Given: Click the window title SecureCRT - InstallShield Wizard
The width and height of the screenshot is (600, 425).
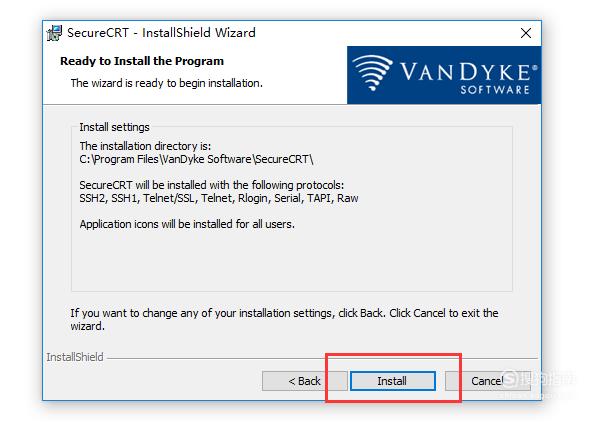Looking at the screenshot, I should pos(161,33).
